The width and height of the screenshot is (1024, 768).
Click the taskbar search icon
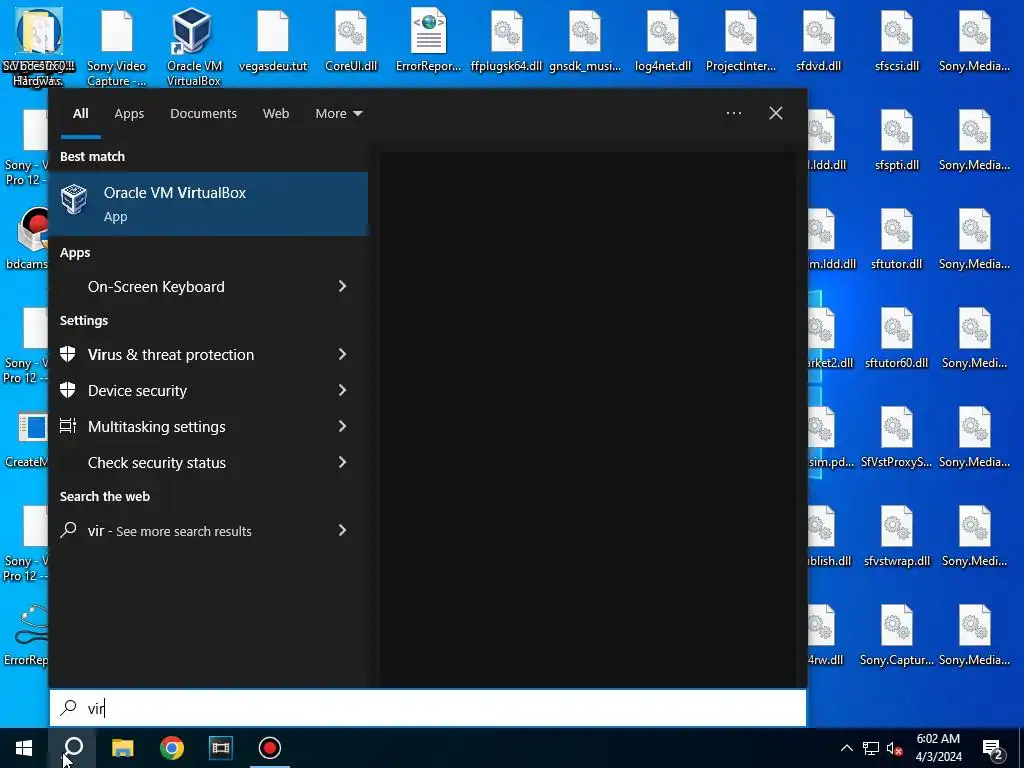[x=73, y=748]
